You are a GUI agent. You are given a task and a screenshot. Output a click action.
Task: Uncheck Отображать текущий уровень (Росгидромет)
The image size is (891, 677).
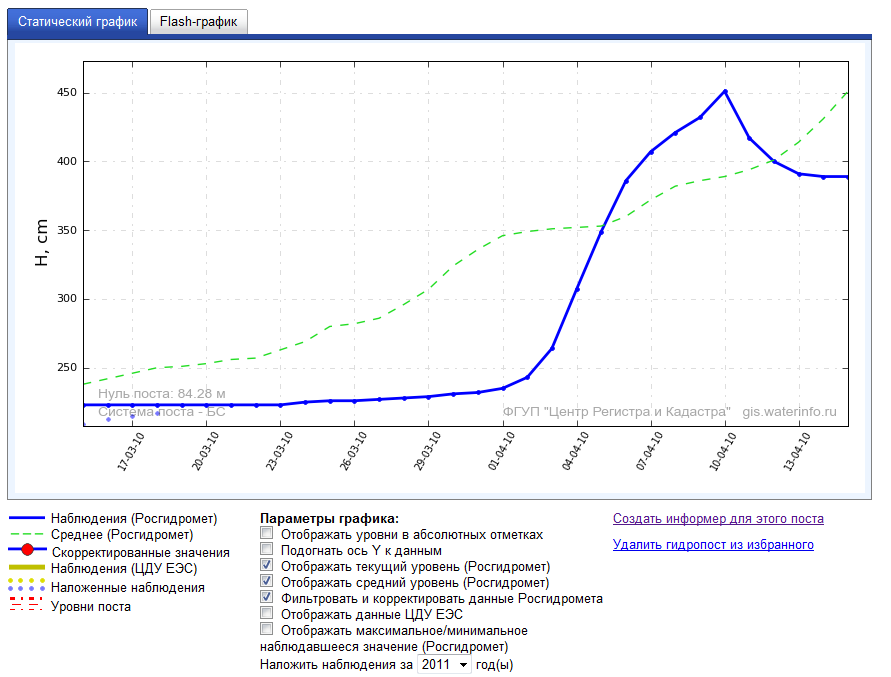266,566
